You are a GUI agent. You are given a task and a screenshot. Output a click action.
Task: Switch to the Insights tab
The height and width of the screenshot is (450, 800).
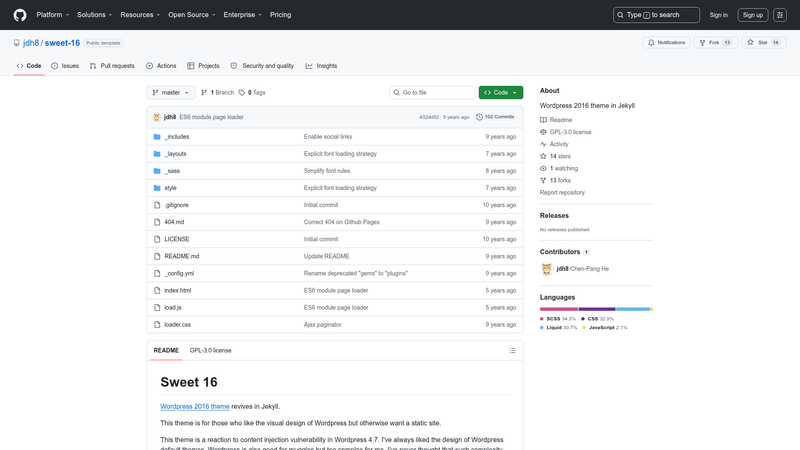(x=321, y=66)
